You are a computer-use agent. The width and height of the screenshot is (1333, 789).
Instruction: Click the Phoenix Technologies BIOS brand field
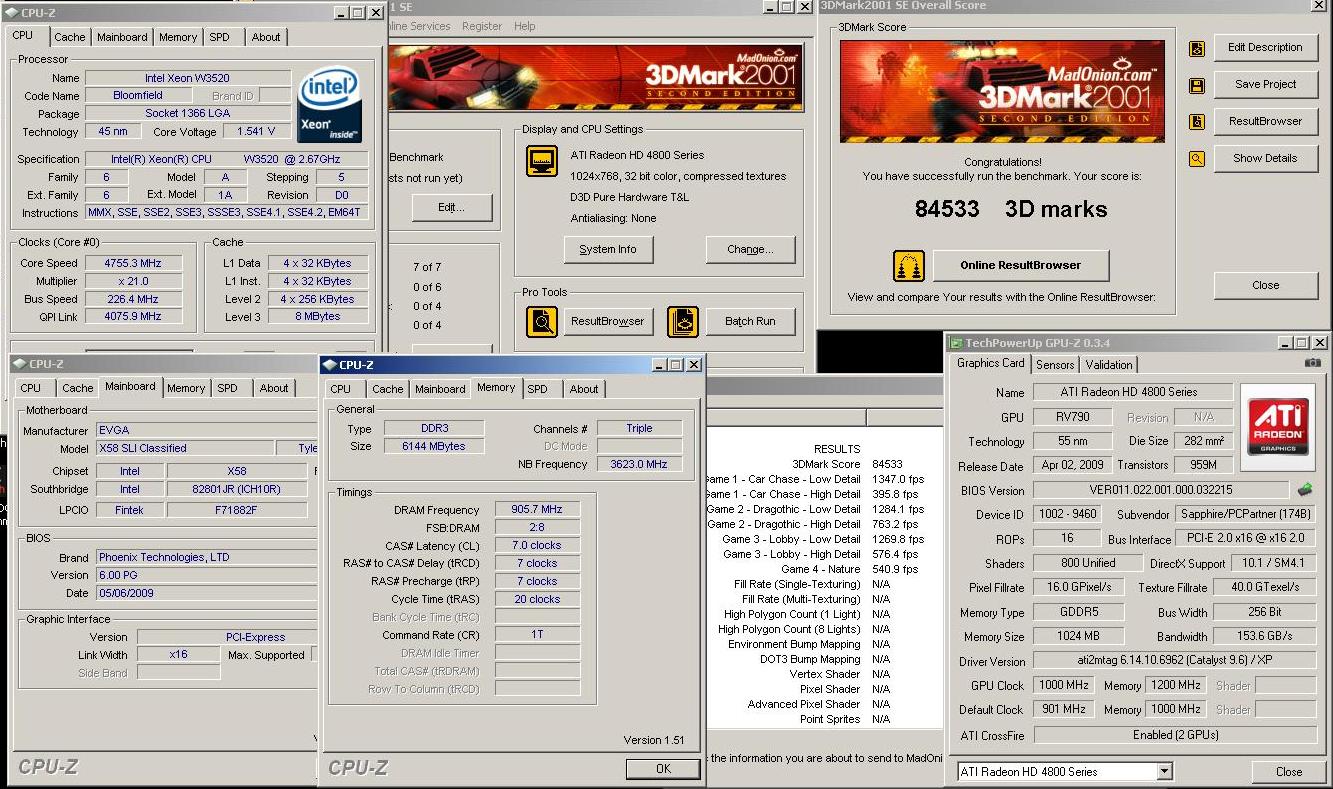click(205, 557)
